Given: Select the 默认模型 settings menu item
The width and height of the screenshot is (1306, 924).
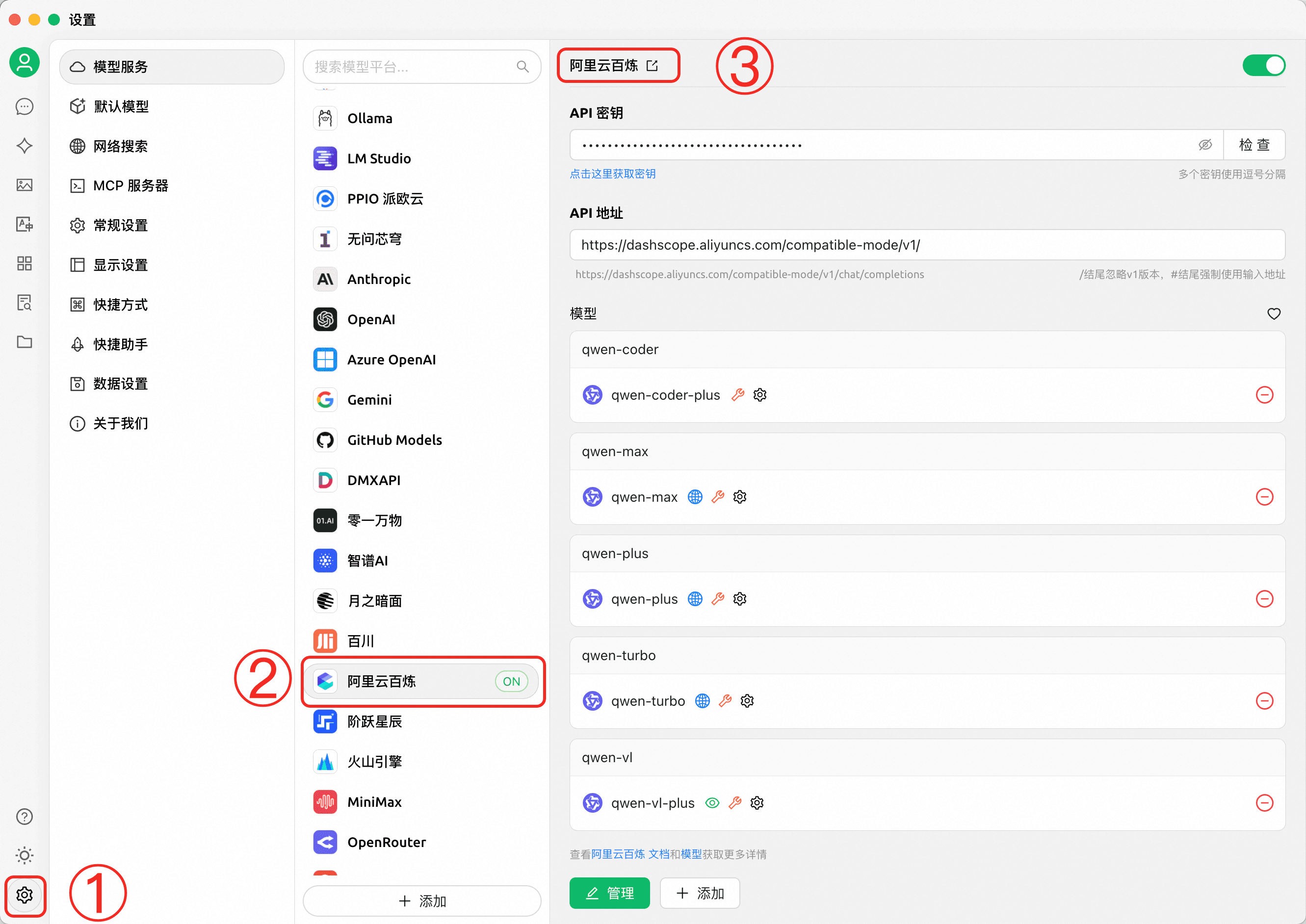Looking at the screenshot, I should pos(121,106).
